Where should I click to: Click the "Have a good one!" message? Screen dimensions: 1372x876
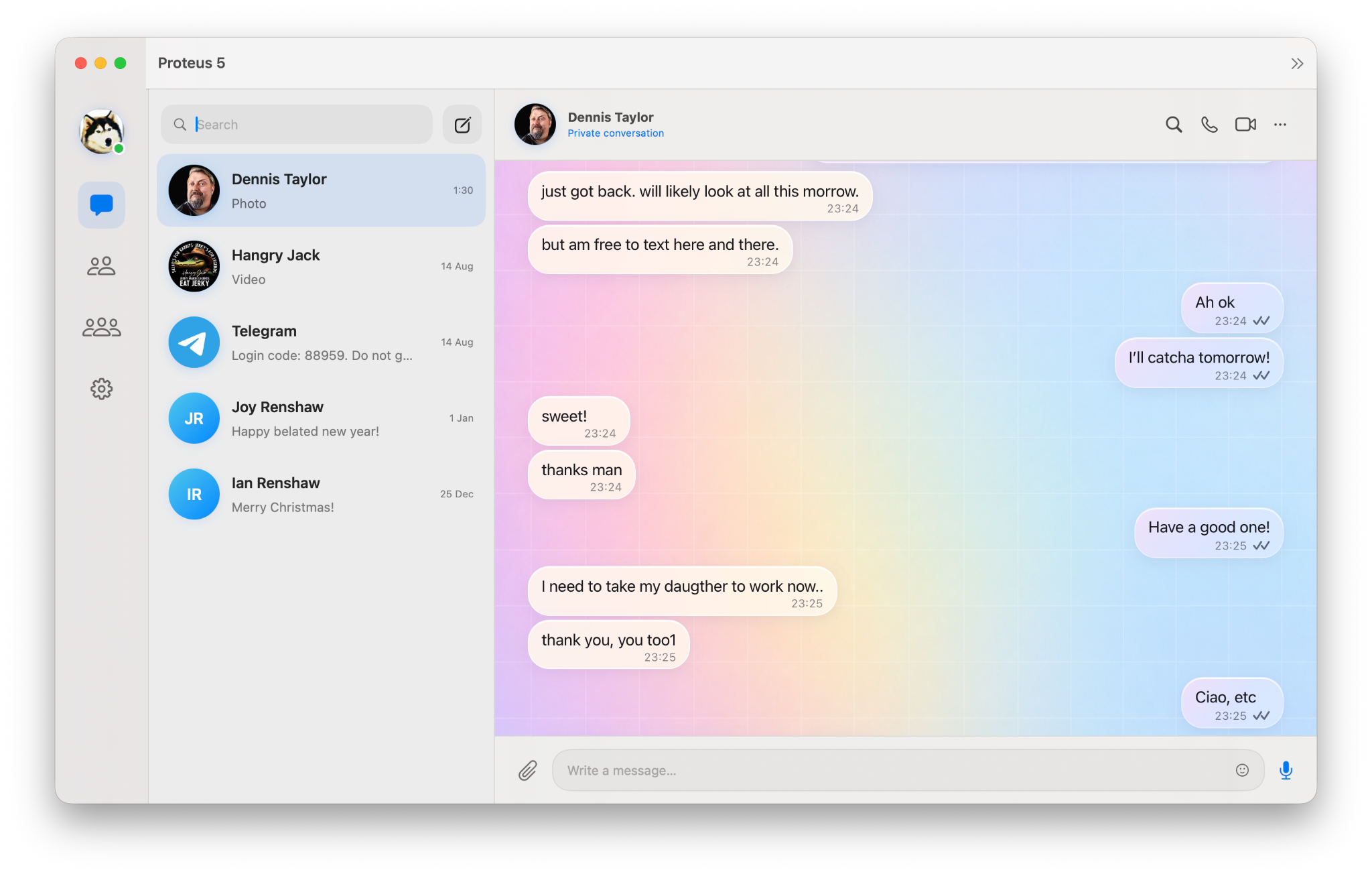coord(1209,534)
